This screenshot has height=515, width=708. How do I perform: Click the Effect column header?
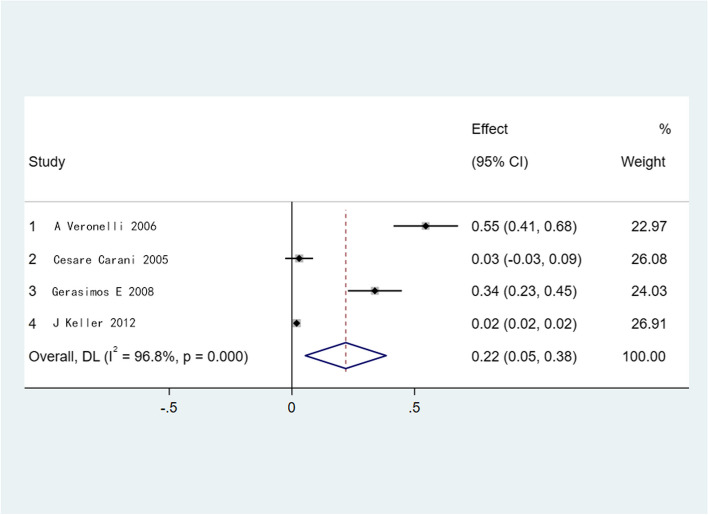coord(489,129)
